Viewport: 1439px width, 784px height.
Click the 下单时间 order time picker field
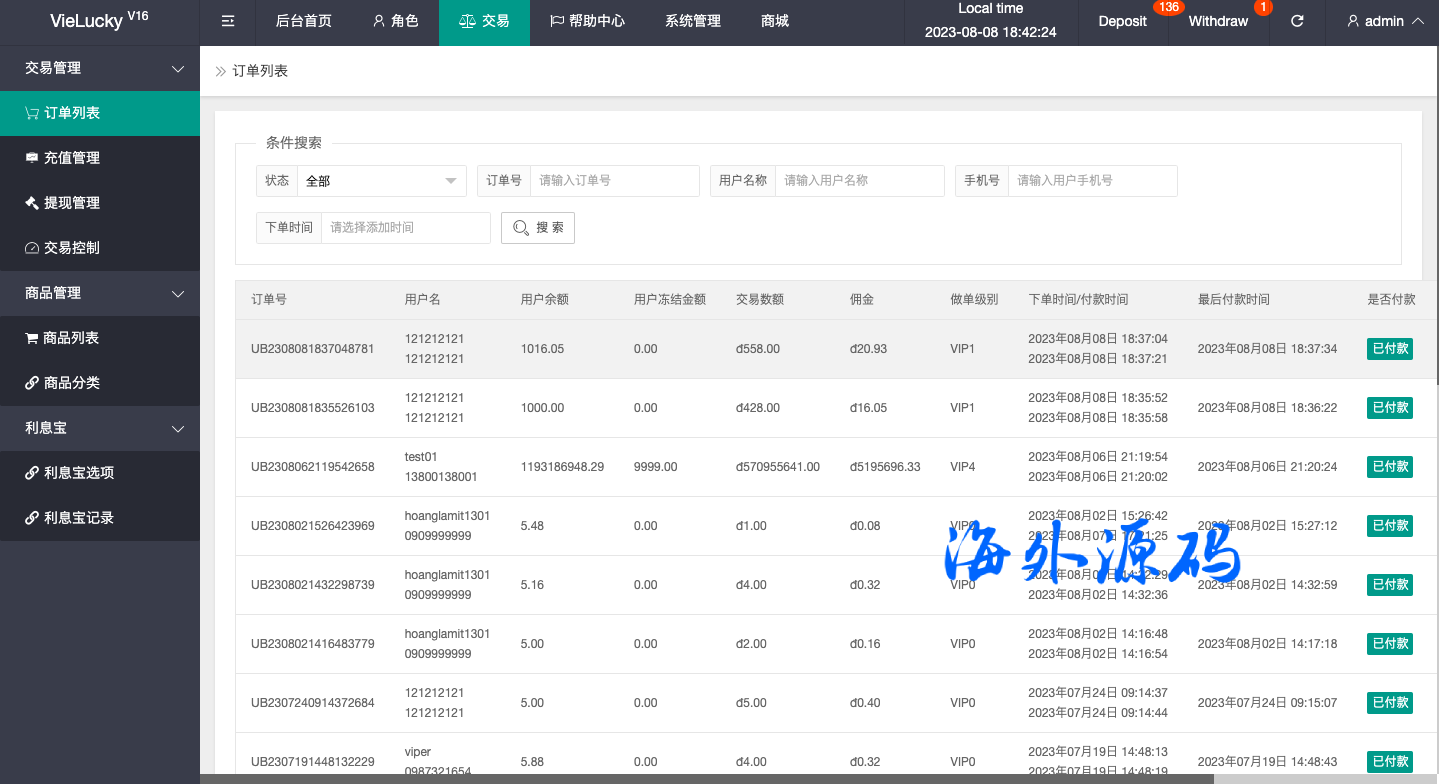coord(405,228)
